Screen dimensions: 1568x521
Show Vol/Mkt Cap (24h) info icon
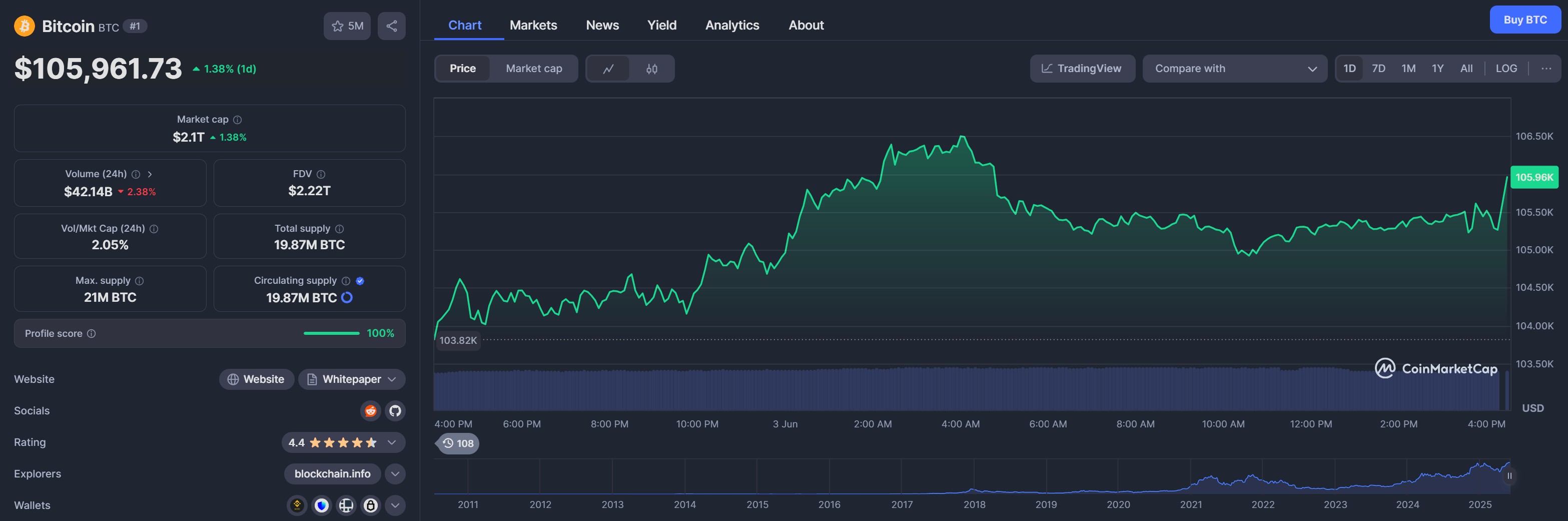point(154,229)
